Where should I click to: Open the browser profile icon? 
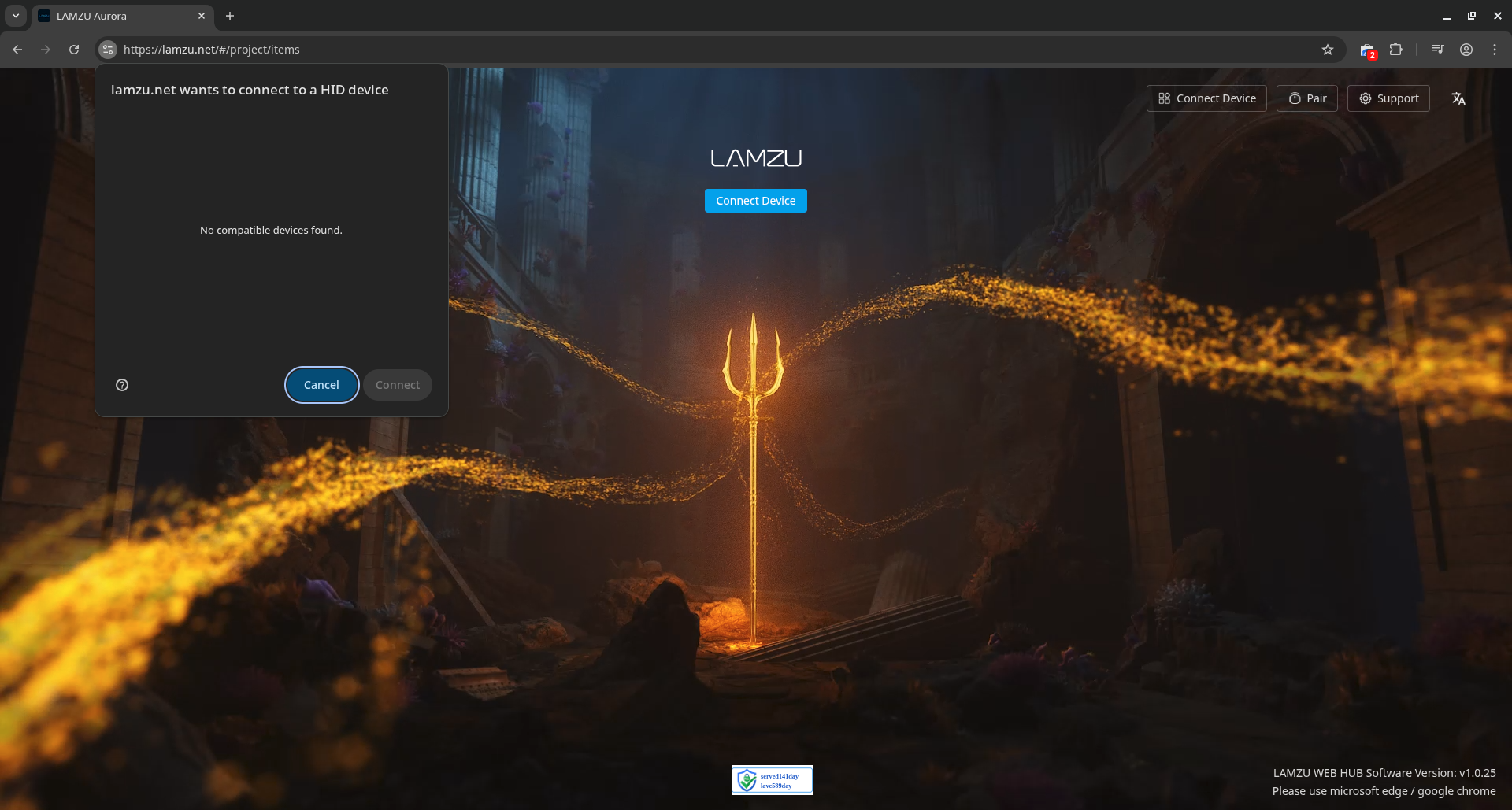click(1466, 49)
